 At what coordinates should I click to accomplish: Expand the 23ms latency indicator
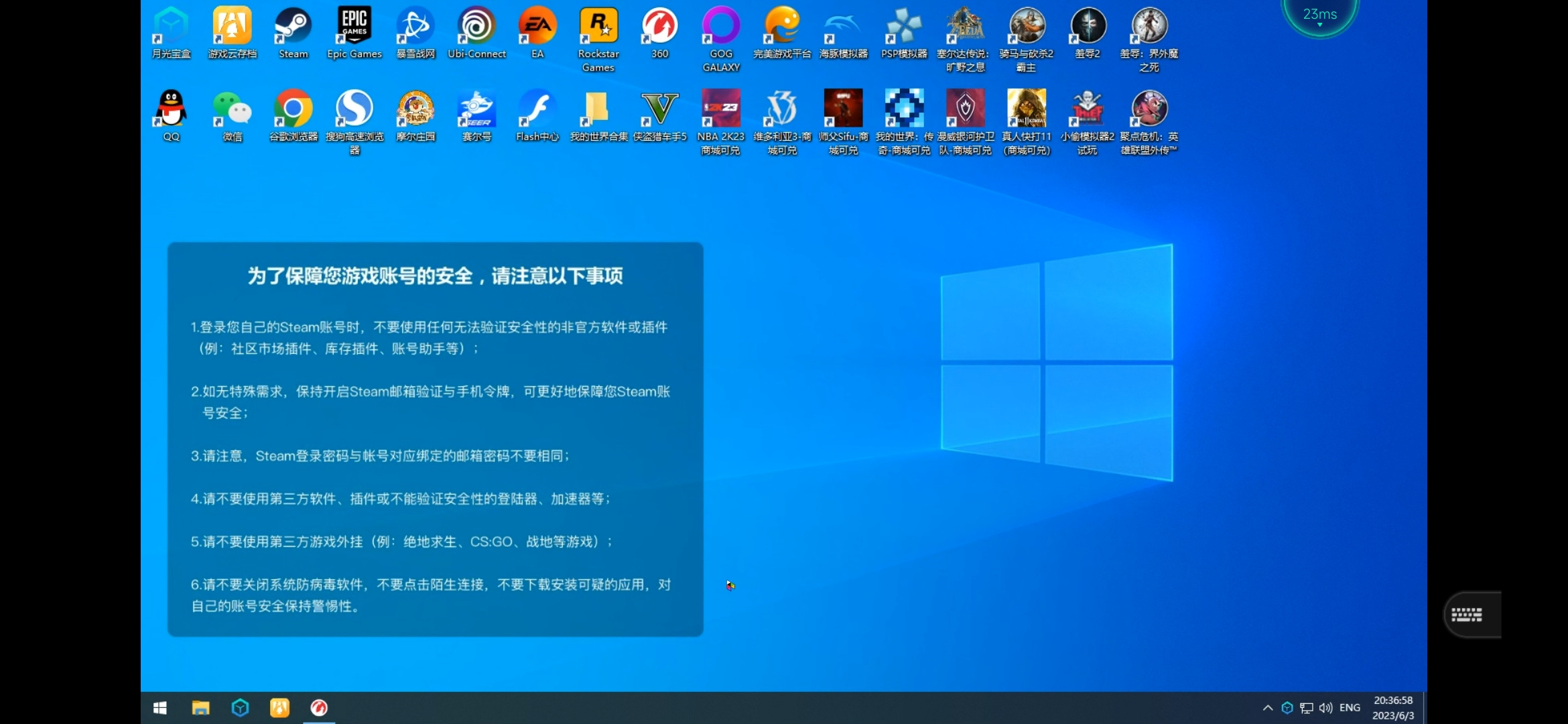[1319, 15]
